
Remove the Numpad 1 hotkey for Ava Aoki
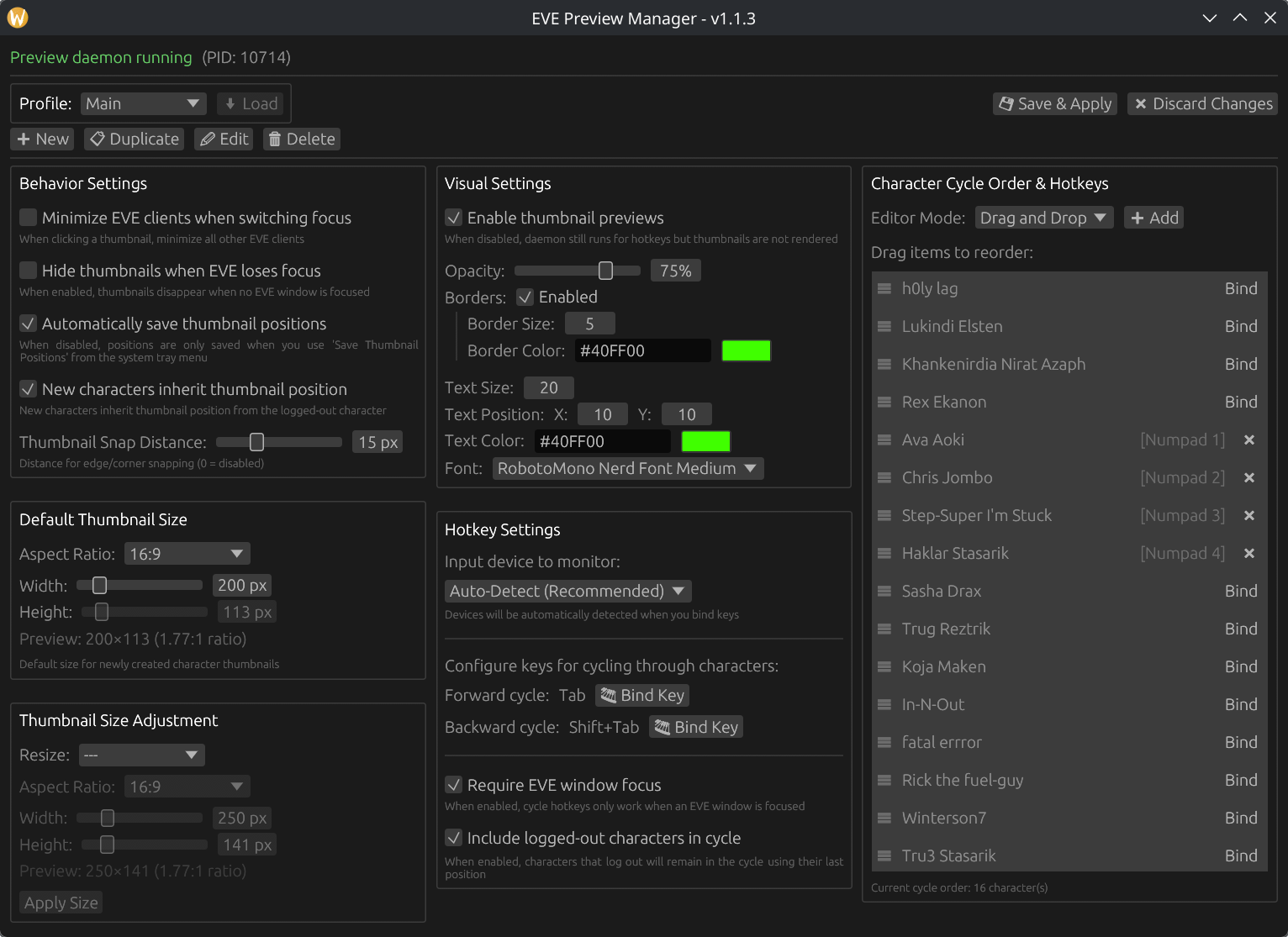(x=1249, y=440)
